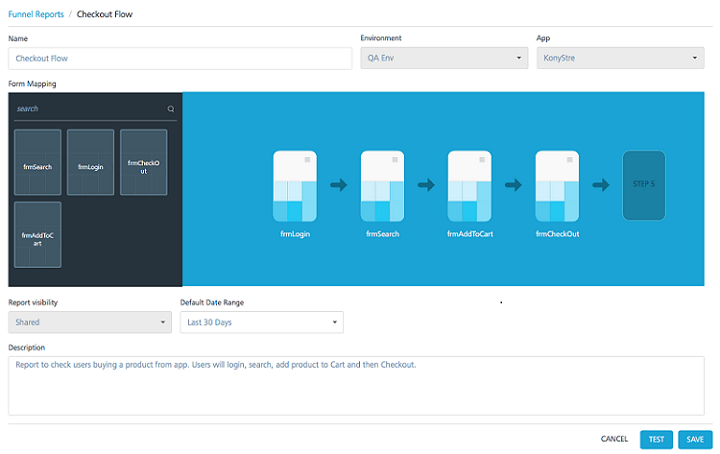
Task: Open the Default Date Range dropdown
Action: coord(262,322)
